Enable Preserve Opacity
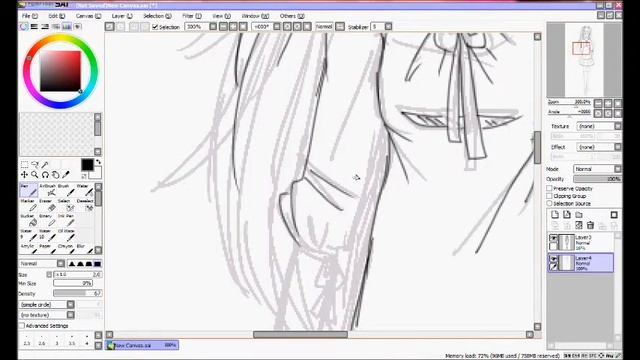Viewport: 640px width, 360px height. coord(549,189)
